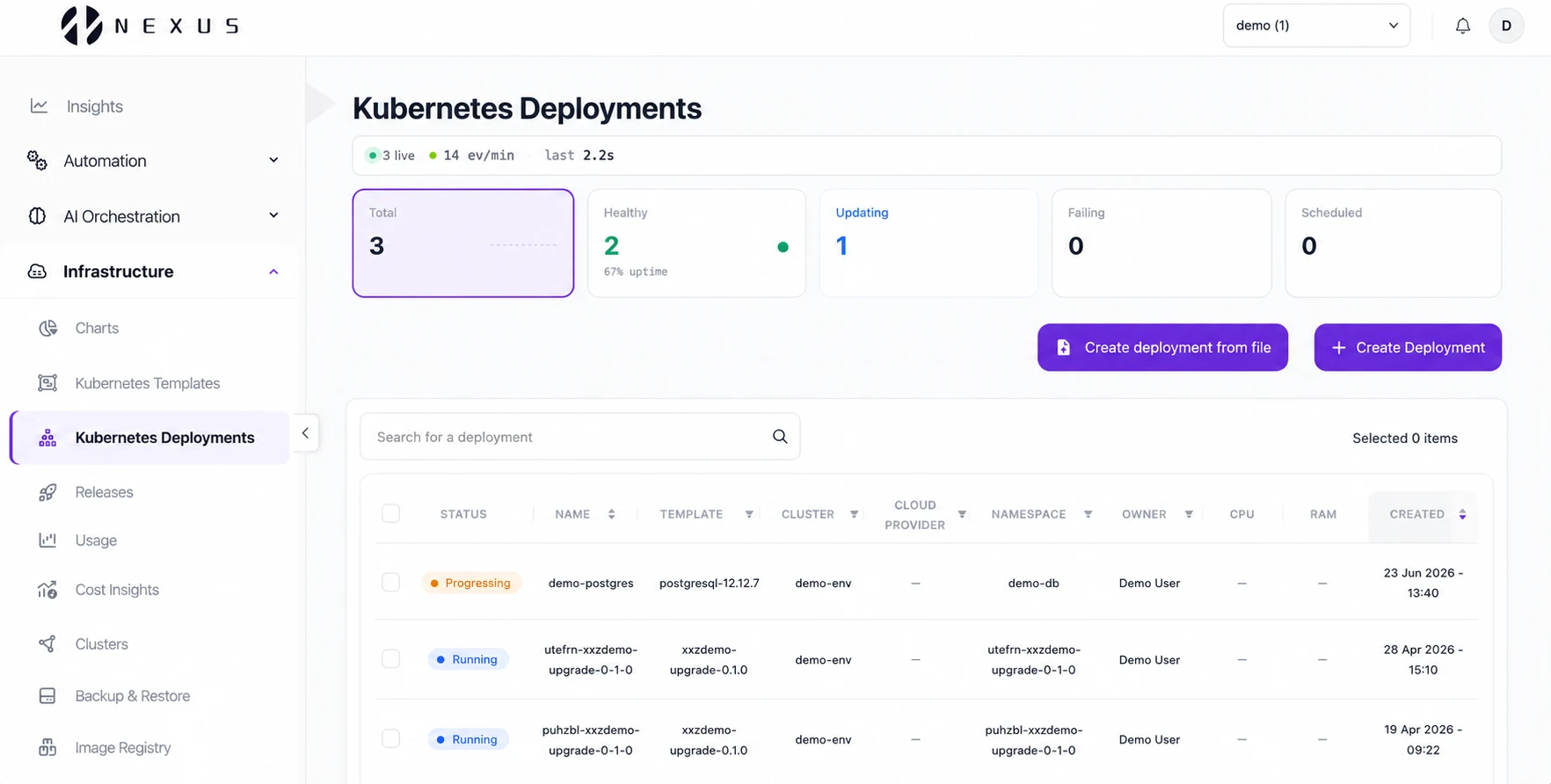The width and height of the screenshot is (1551, 784).
Task: Open the notifications bell
Action: pos(1462,25)
